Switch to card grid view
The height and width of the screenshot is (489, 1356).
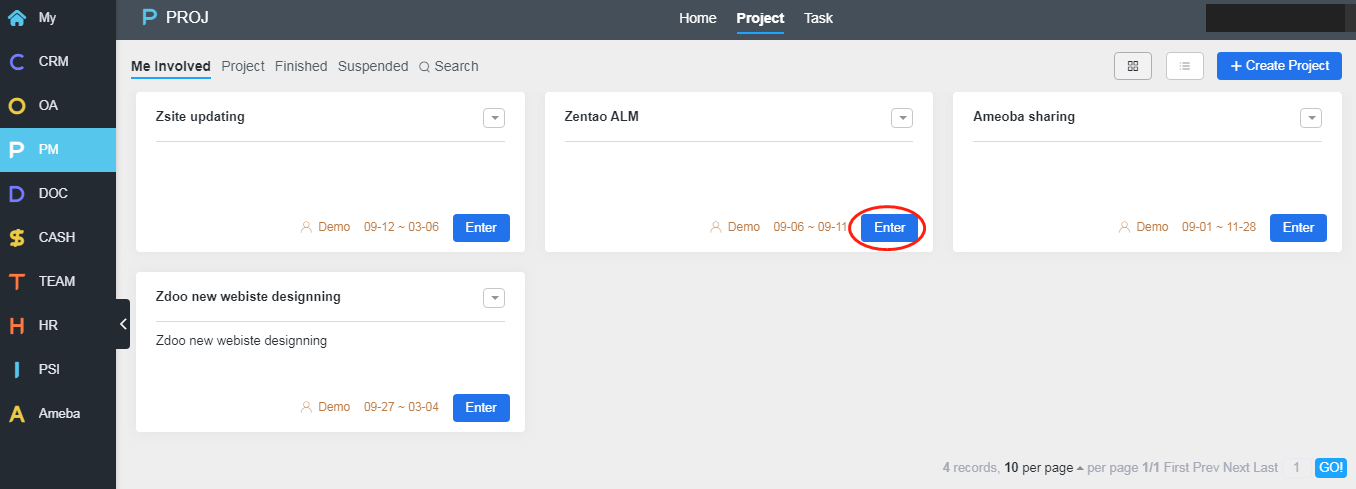pos(1133,66)
